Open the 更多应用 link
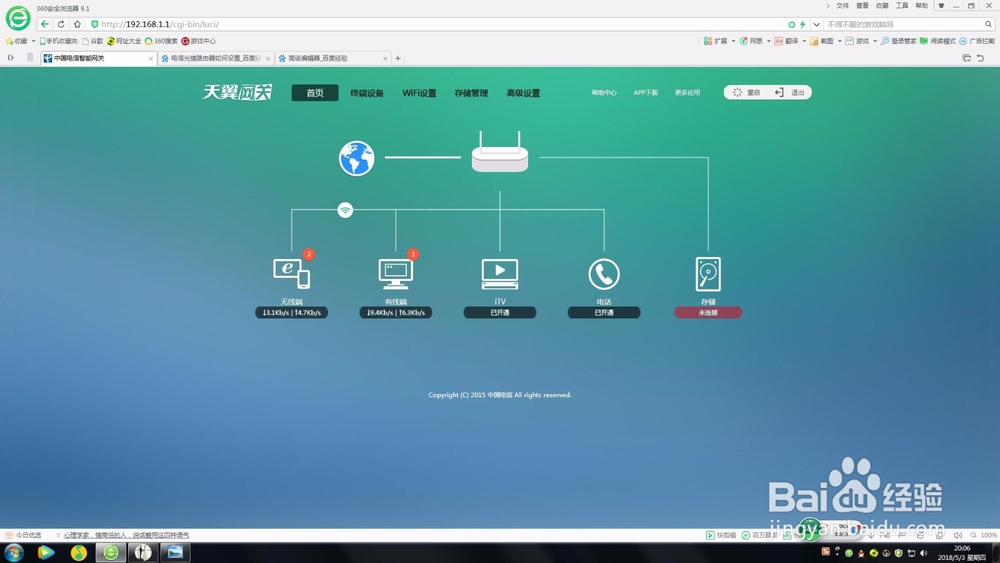 [x=688, y=92]
